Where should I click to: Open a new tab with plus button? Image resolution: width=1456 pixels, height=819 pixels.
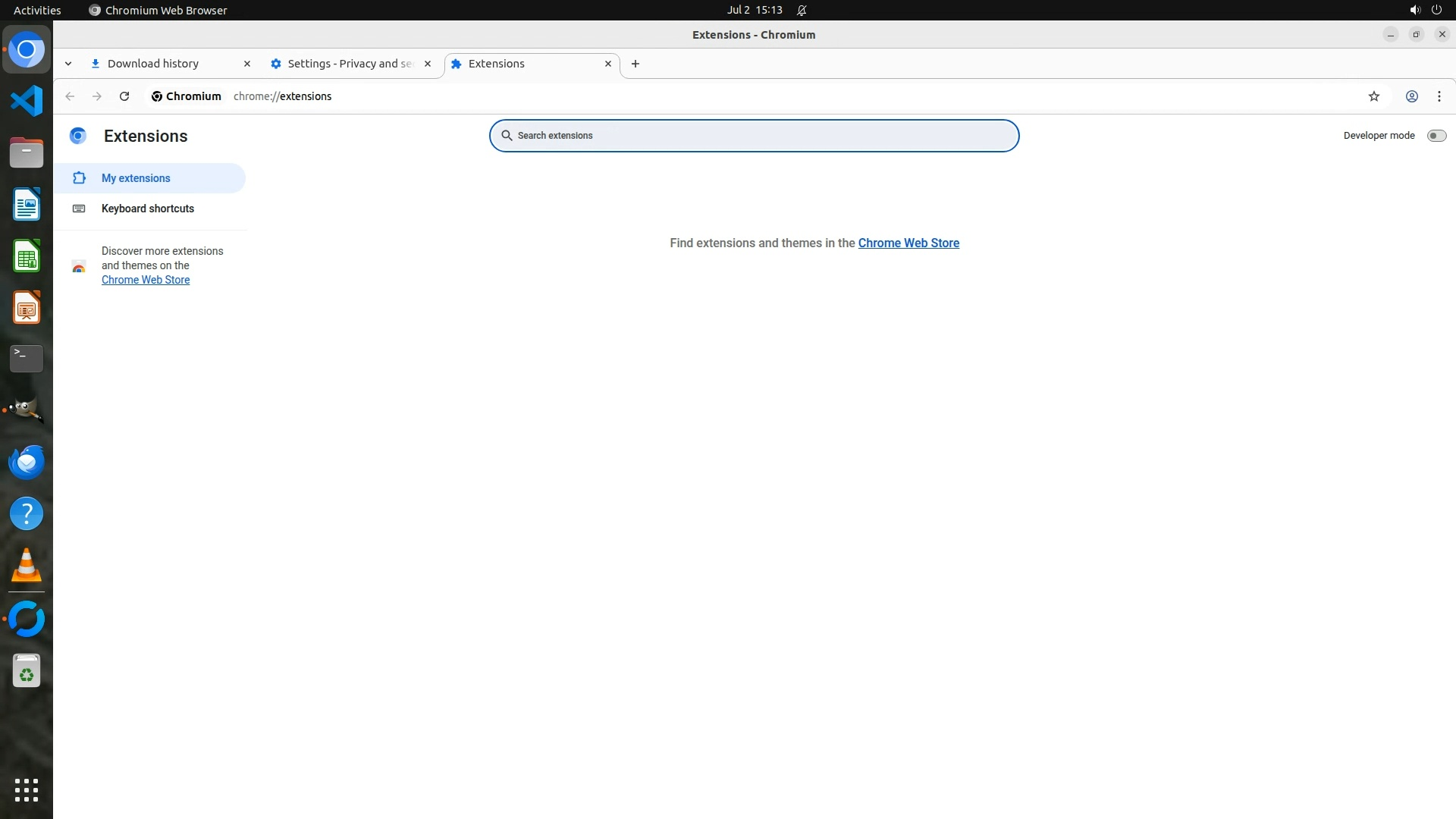635,64
